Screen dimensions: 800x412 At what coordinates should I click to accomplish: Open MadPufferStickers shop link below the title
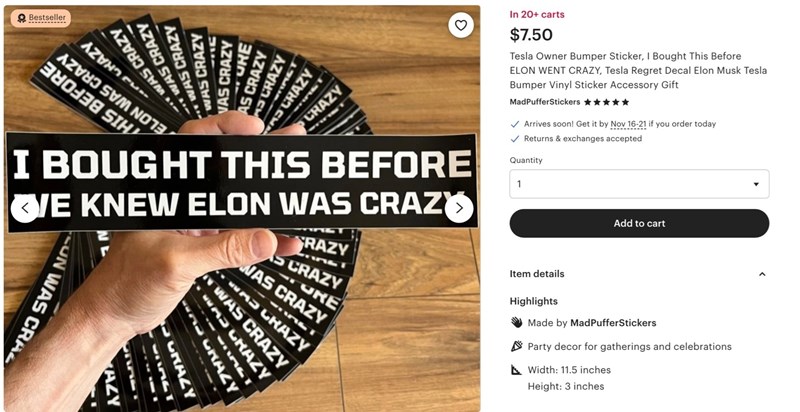(x=544, y=102)
